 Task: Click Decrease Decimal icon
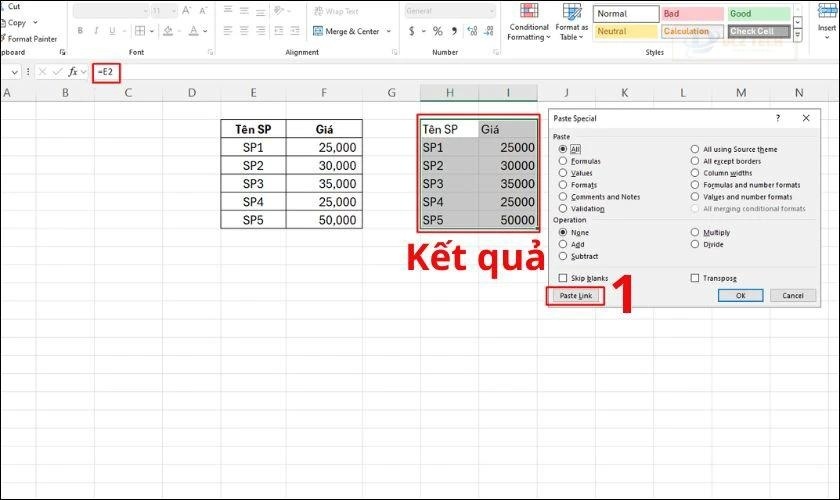[489, 31]
